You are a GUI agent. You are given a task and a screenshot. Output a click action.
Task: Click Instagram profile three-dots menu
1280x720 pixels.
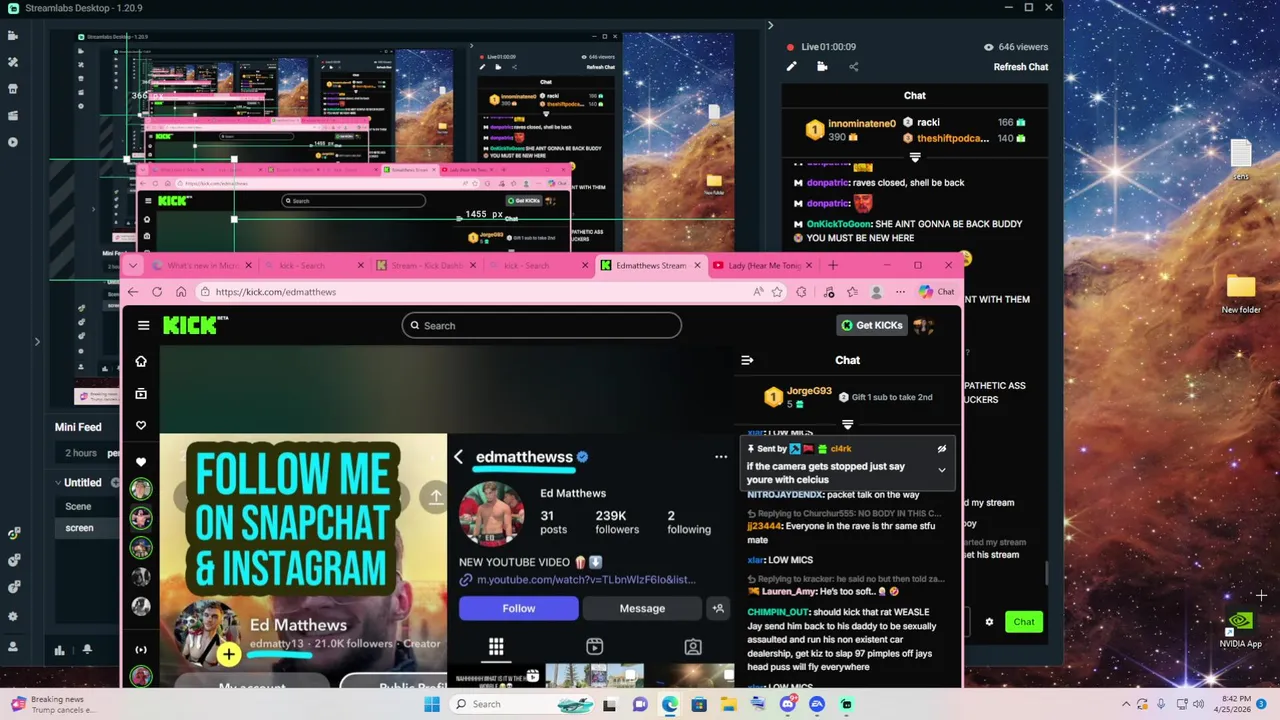[721, 457]
